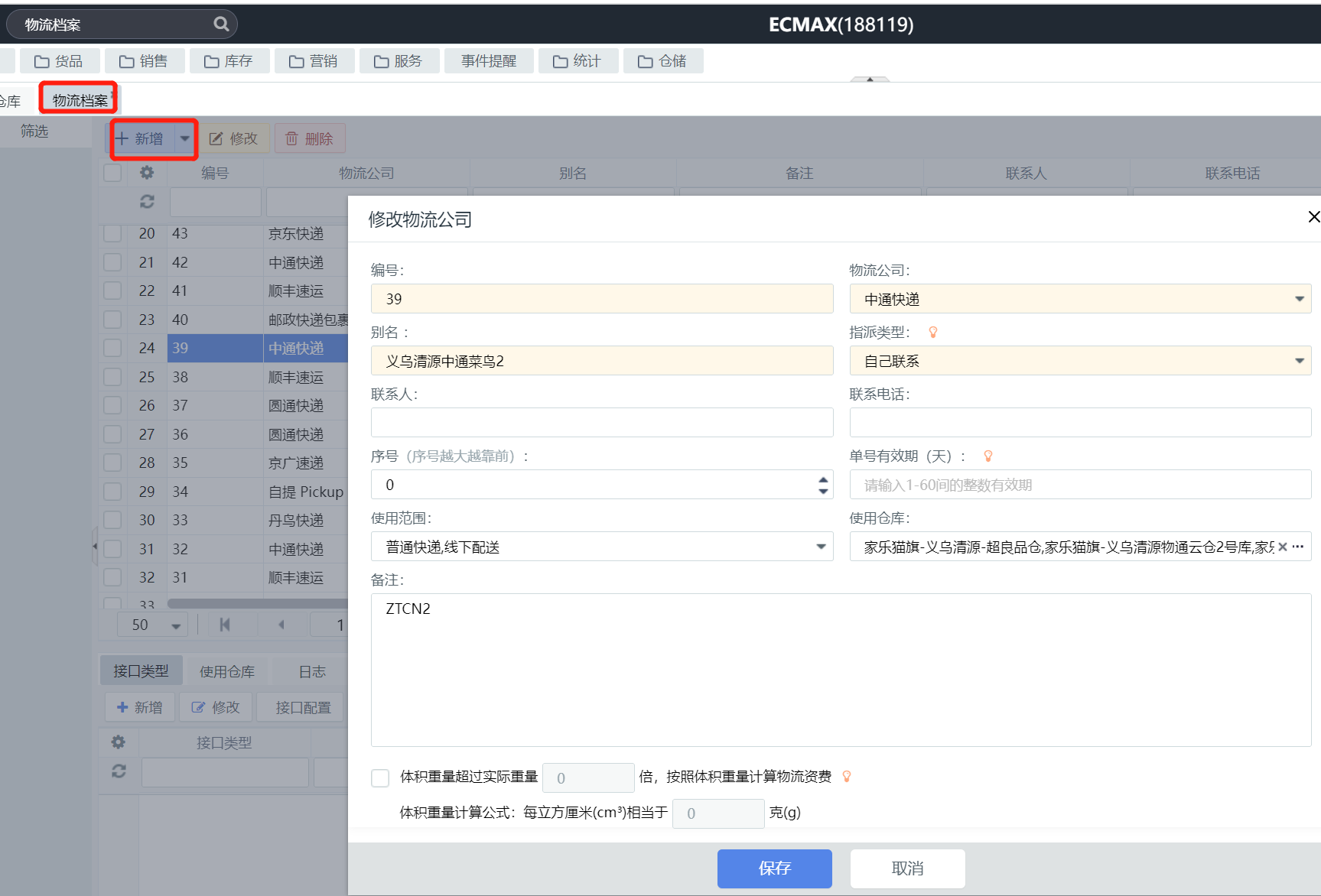Check the checkbox for row 20

tap(112, 233)
